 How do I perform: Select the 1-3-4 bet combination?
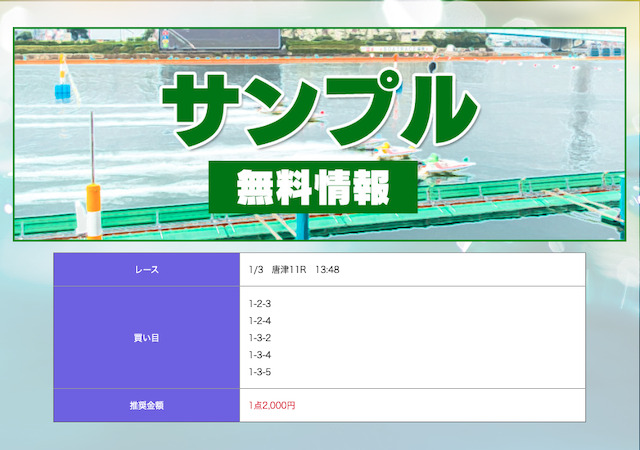tap(260, 355)
